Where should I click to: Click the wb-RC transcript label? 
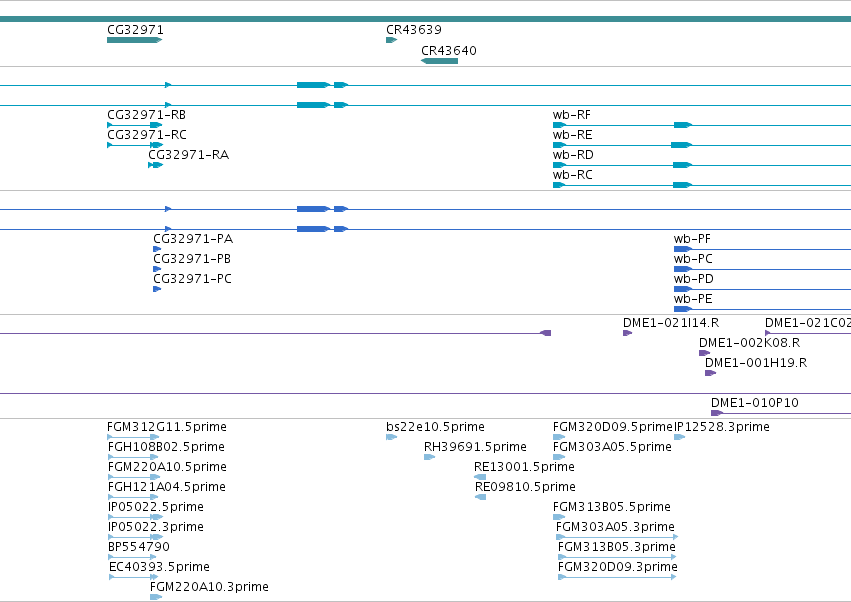pyautogui.click(x=573, y=175)
